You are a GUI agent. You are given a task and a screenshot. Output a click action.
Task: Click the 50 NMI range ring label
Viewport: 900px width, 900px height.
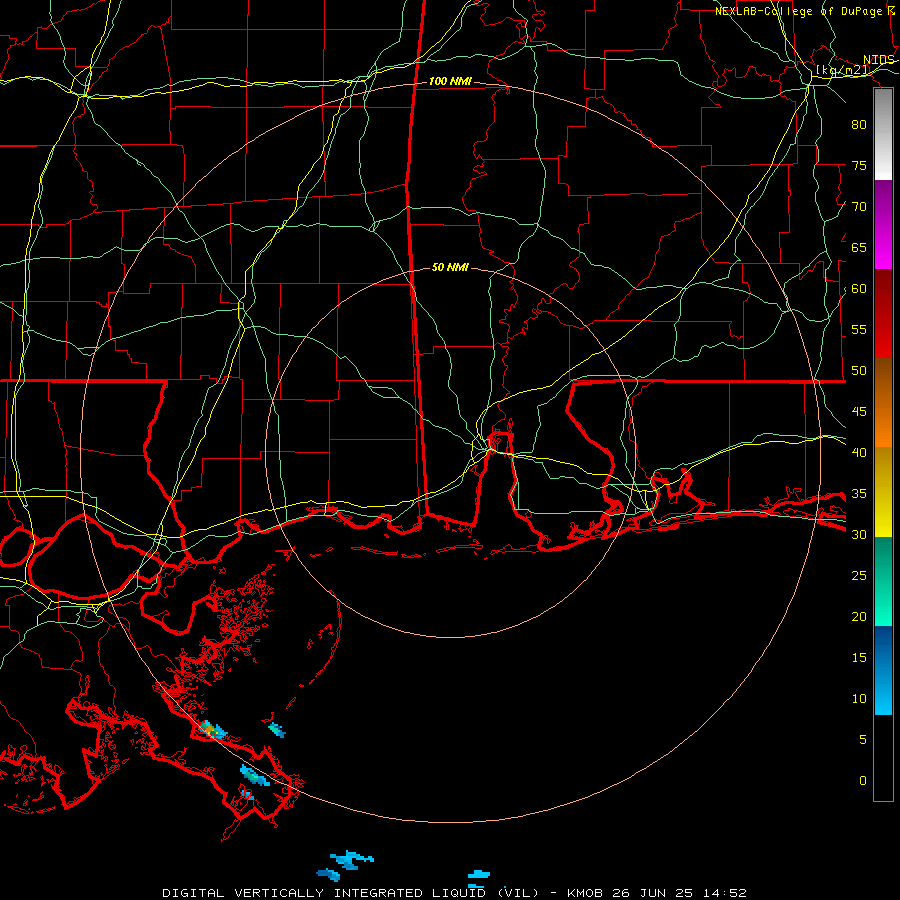pyautogui.click(x=450, y=267)
